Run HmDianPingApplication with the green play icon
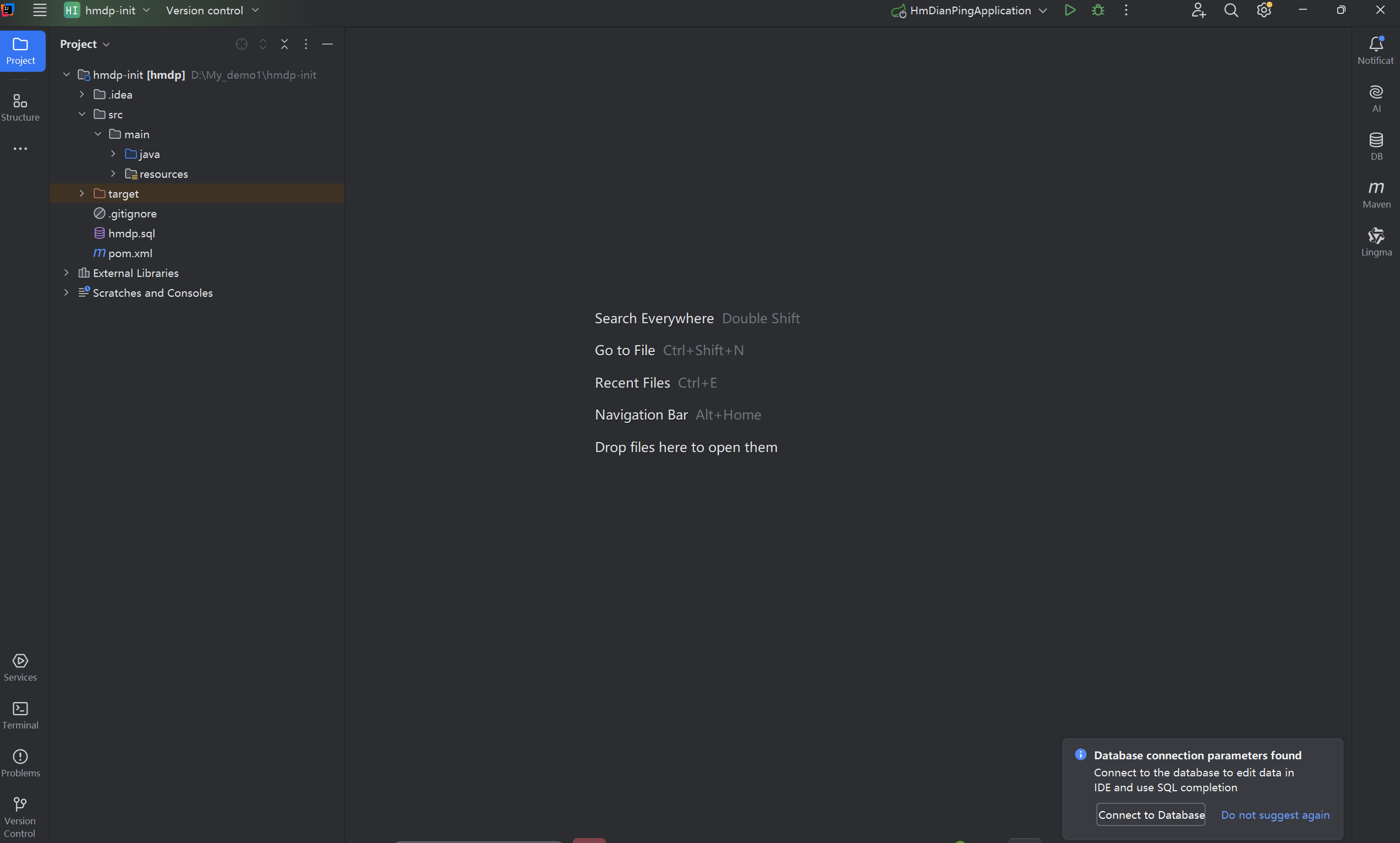This screenshot has width=1400, height=843. [1070, 10]
